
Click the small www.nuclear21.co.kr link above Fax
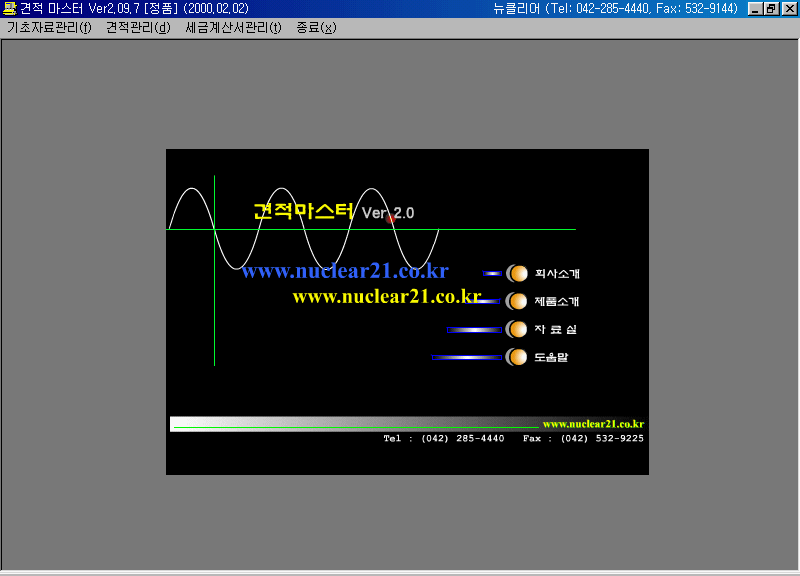coord(593,424)
